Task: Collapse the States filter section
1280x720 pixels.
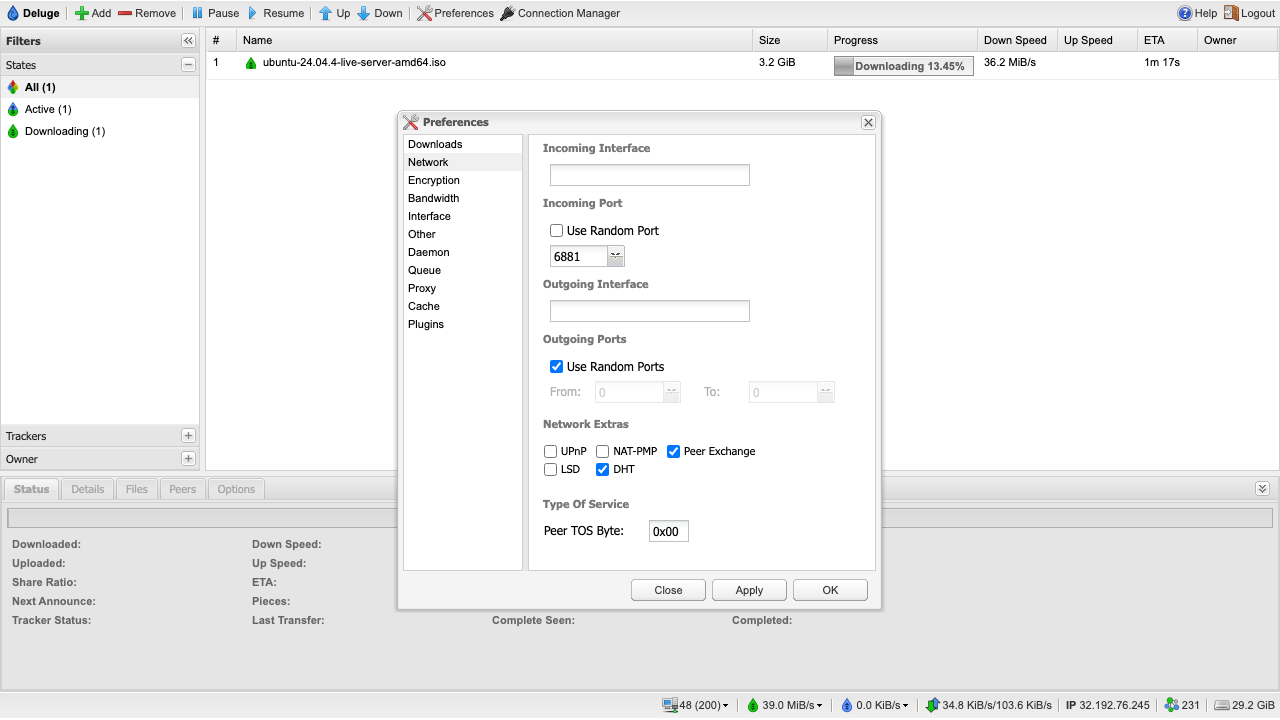Action: click(188, 64)
